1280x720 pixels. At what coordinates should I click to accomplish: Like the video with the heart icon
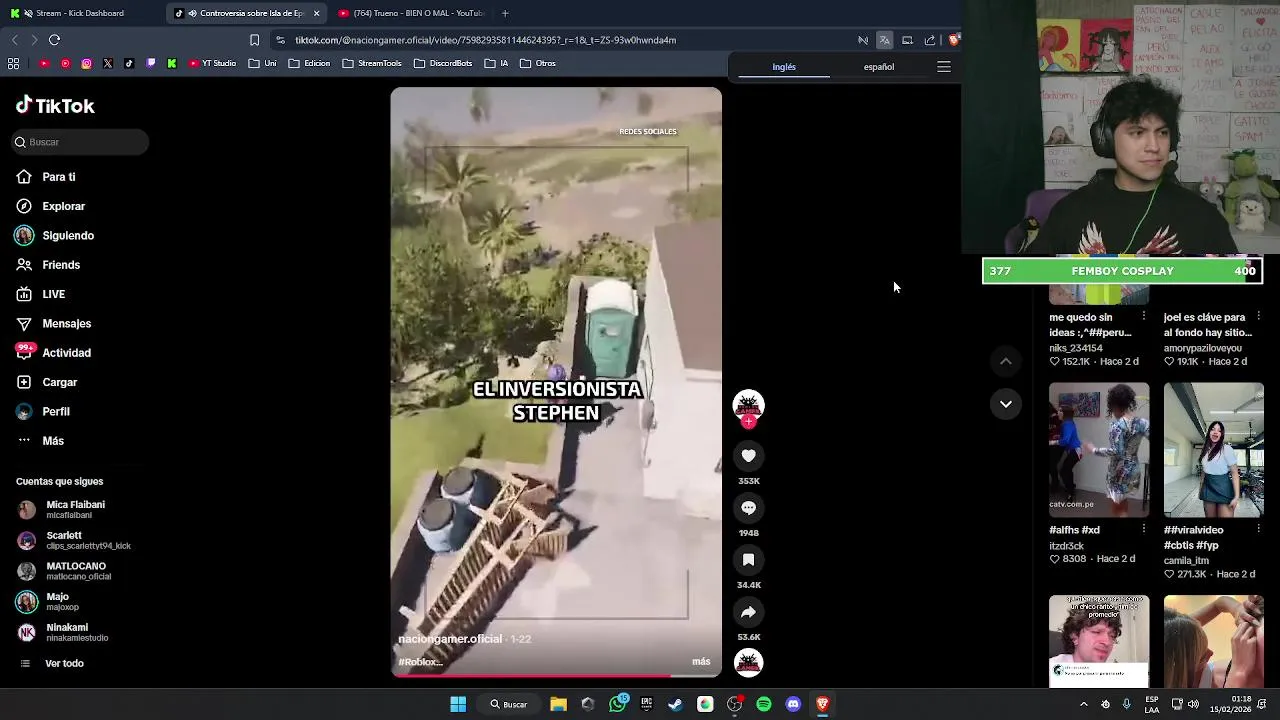(748, 456)
